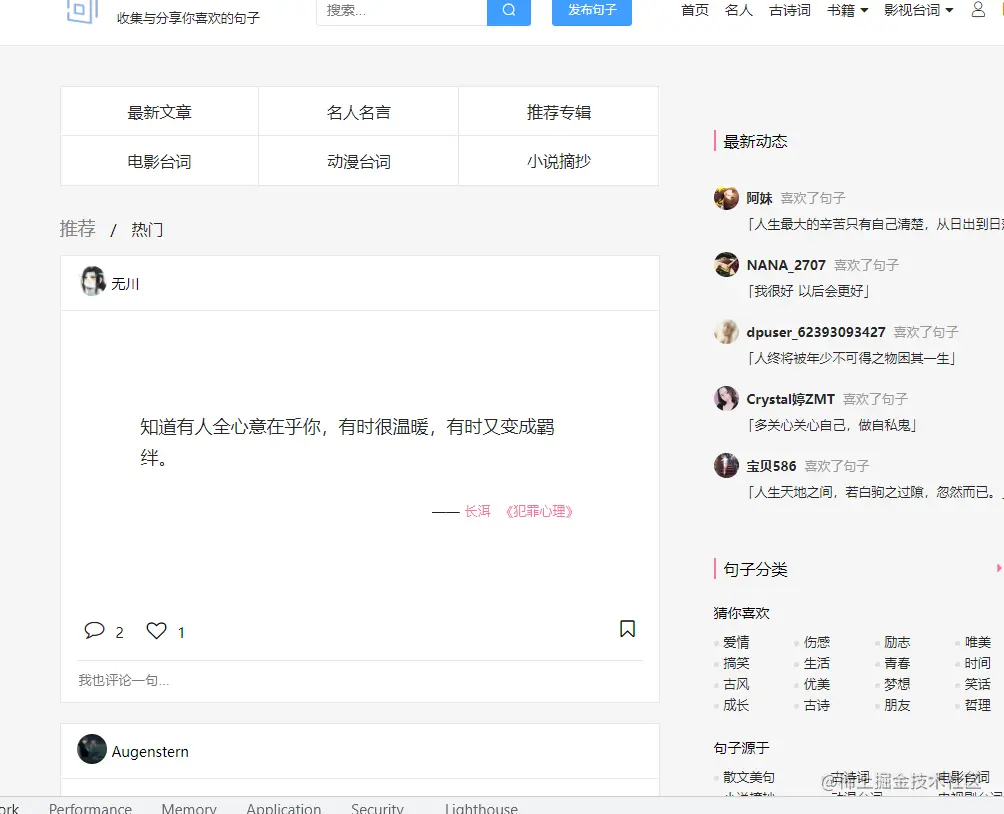Viewport: 1004px width, 814px height.
Task: Select the 哲理 category
Action: [978, 706]
